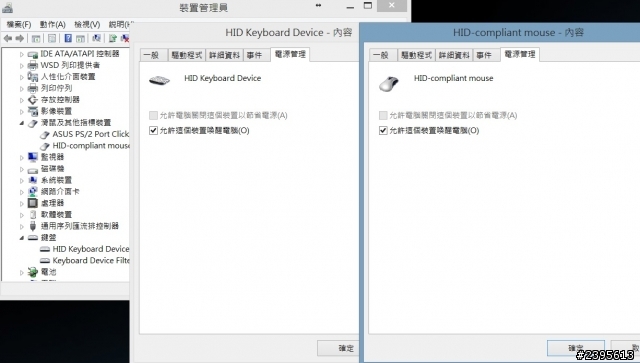640x363 pixels.
Task: Click the Back arrow in Device Manager toolbar
Action: click(7, 38)
